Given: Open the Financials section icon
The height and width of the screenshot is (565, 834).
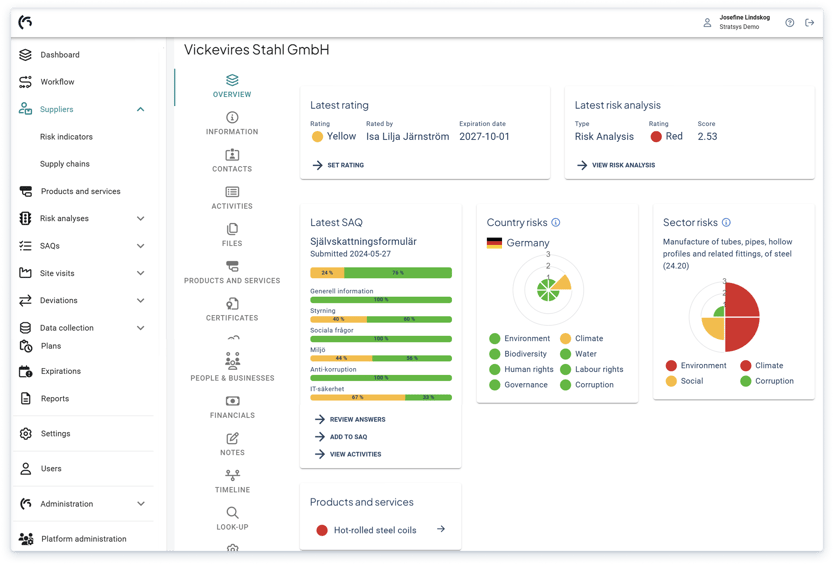Looking at the screenshot, I should (x=232, y=401).
